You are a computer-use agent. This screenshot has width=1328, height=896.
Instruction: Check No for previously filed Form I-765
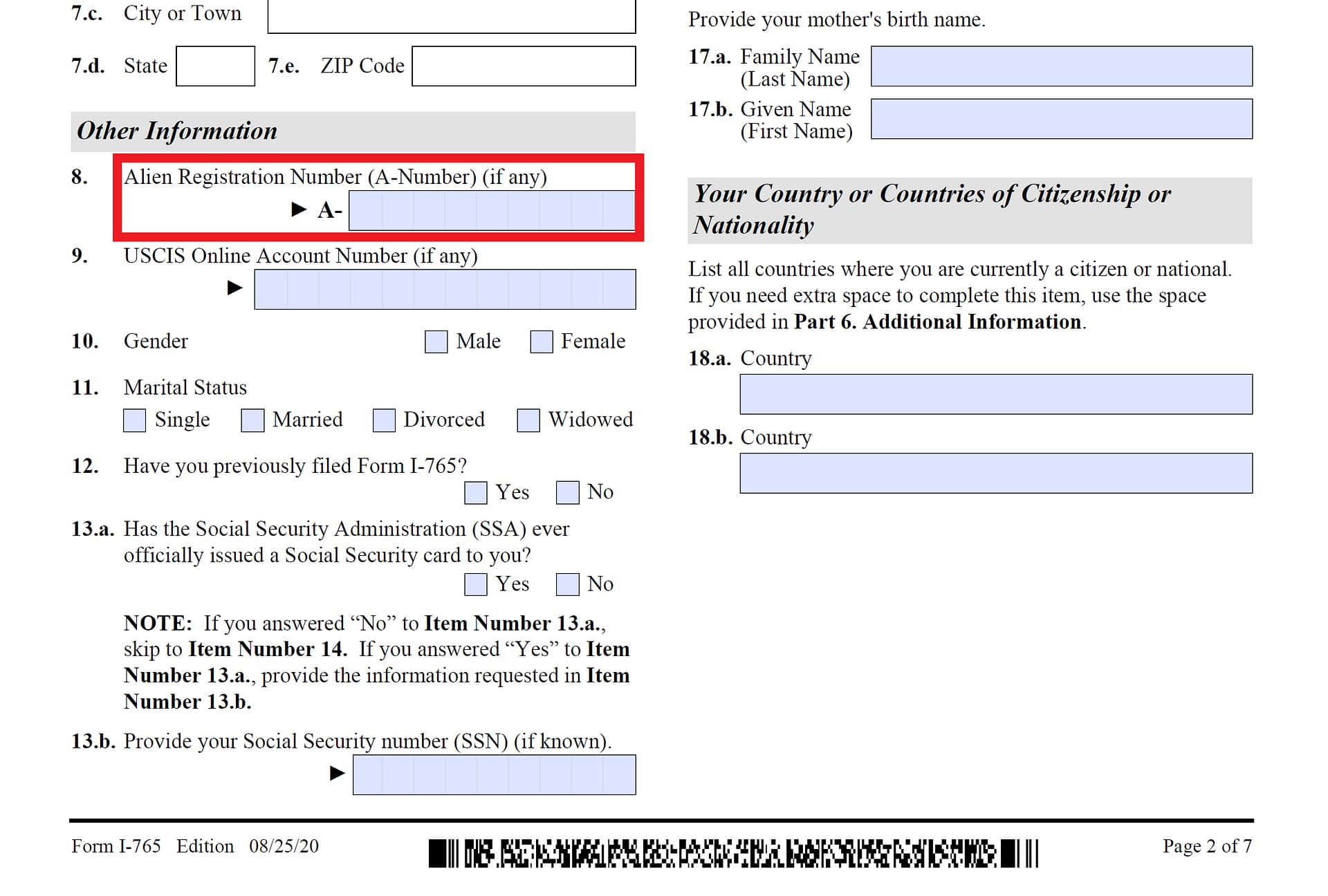coord(567,492)
